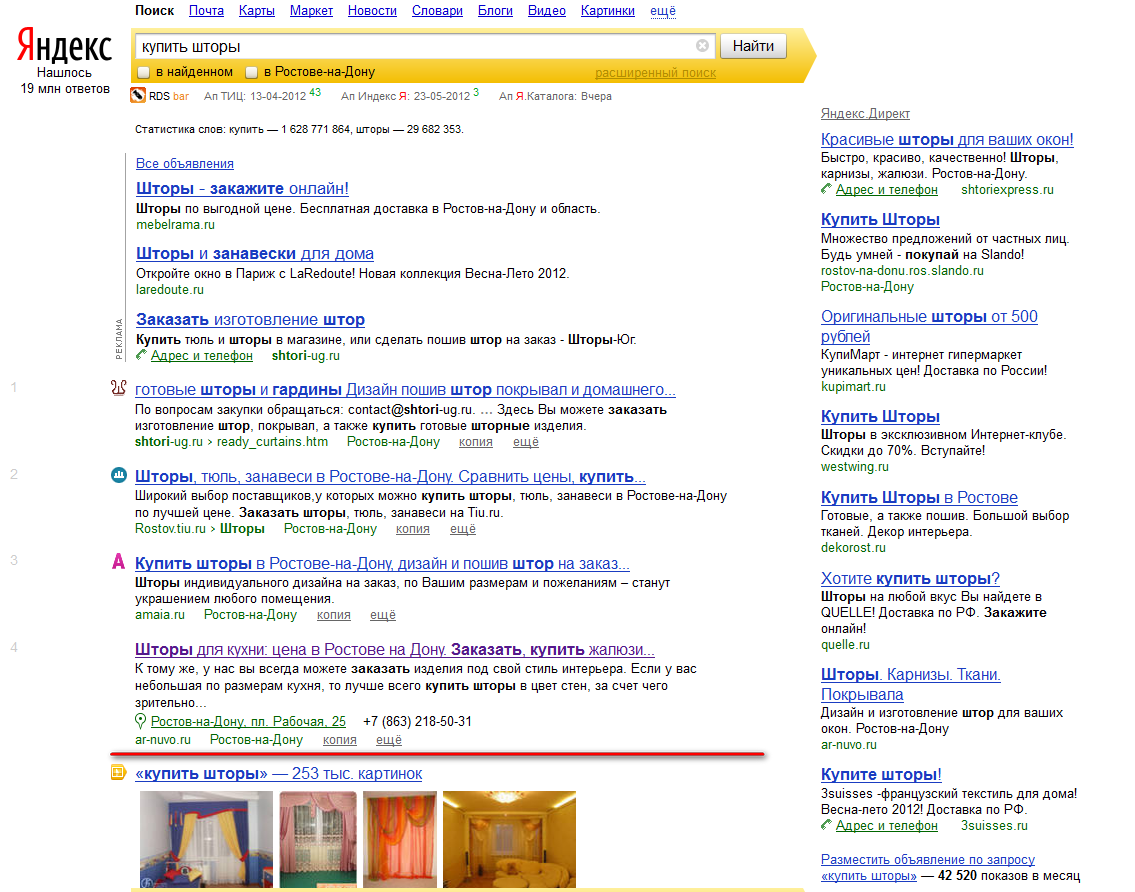Switch to the Блоги tab
This screenshot has height=892, width=1135.
495,11
